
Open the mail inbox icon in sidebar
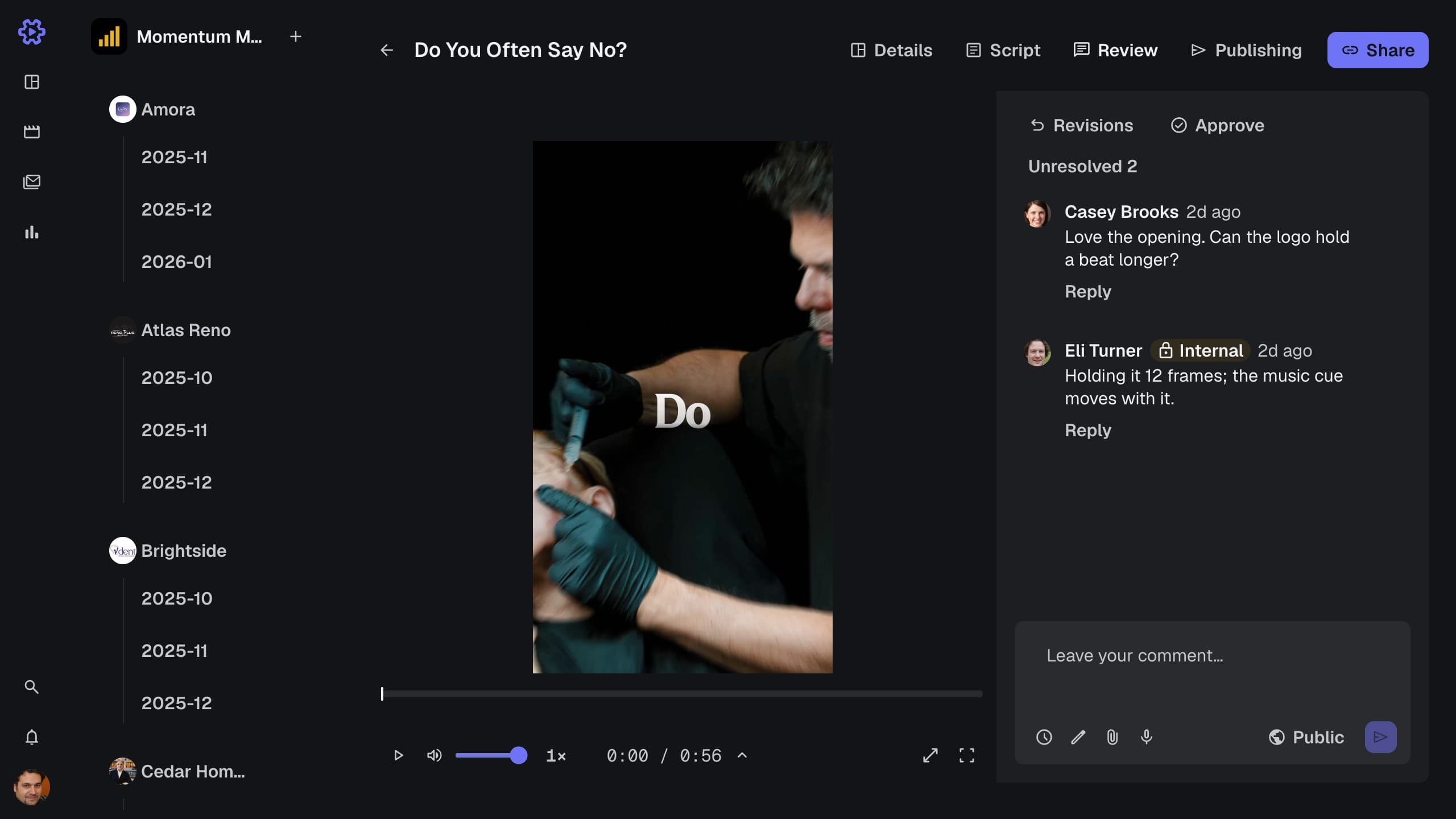pyautogui.click(x=32, y=182)
